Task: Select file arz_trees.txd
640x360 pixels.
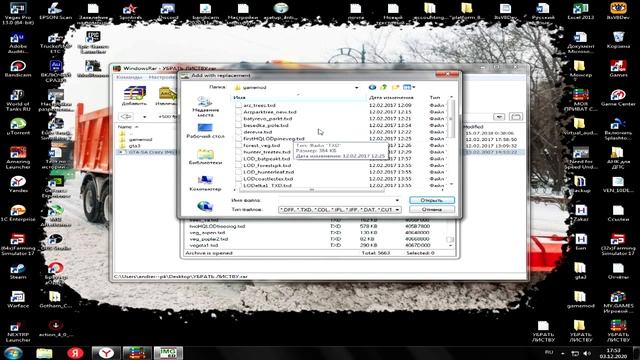Action: coord(259,105)
